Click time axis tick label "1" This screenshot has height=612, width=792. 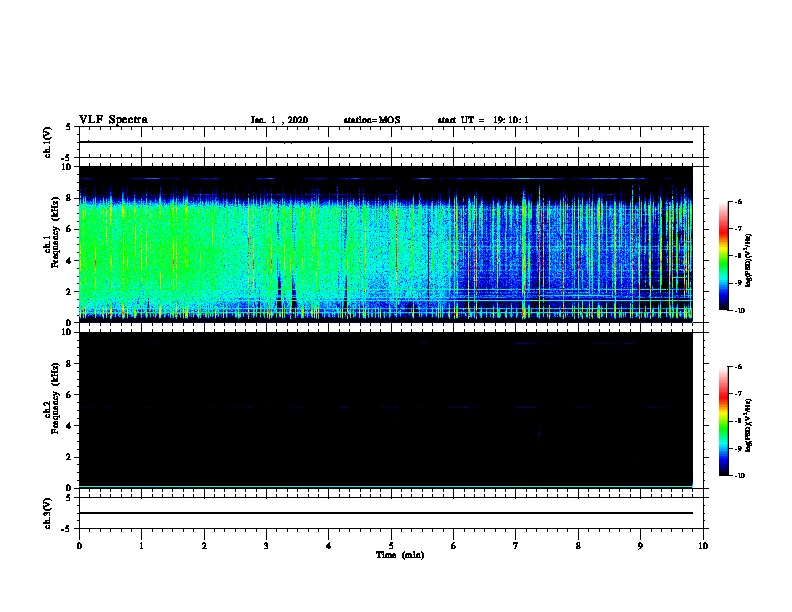click(141, 546)
